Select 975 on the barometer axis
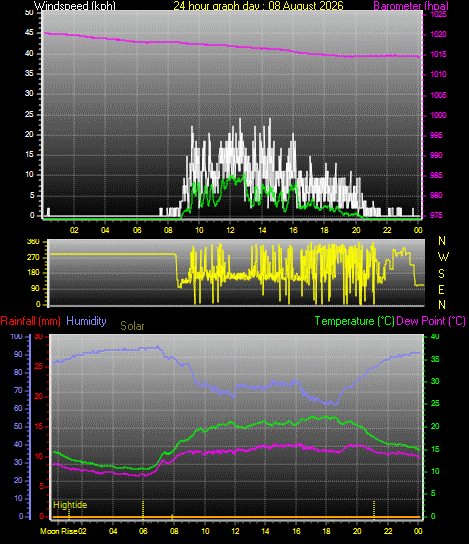Screen dimensions: 469x544 tap(436, 215)
